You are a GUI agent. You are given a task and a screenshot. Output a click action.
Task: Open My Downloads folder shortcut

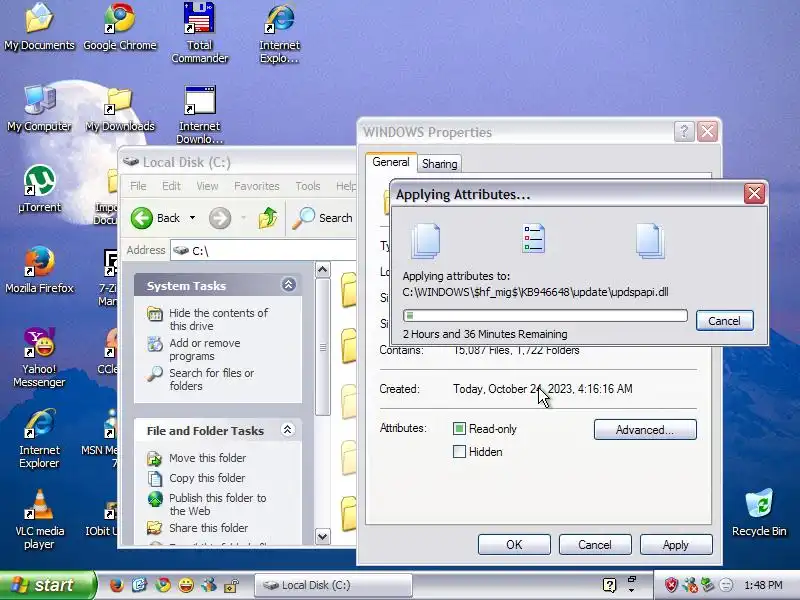(120, 108)
